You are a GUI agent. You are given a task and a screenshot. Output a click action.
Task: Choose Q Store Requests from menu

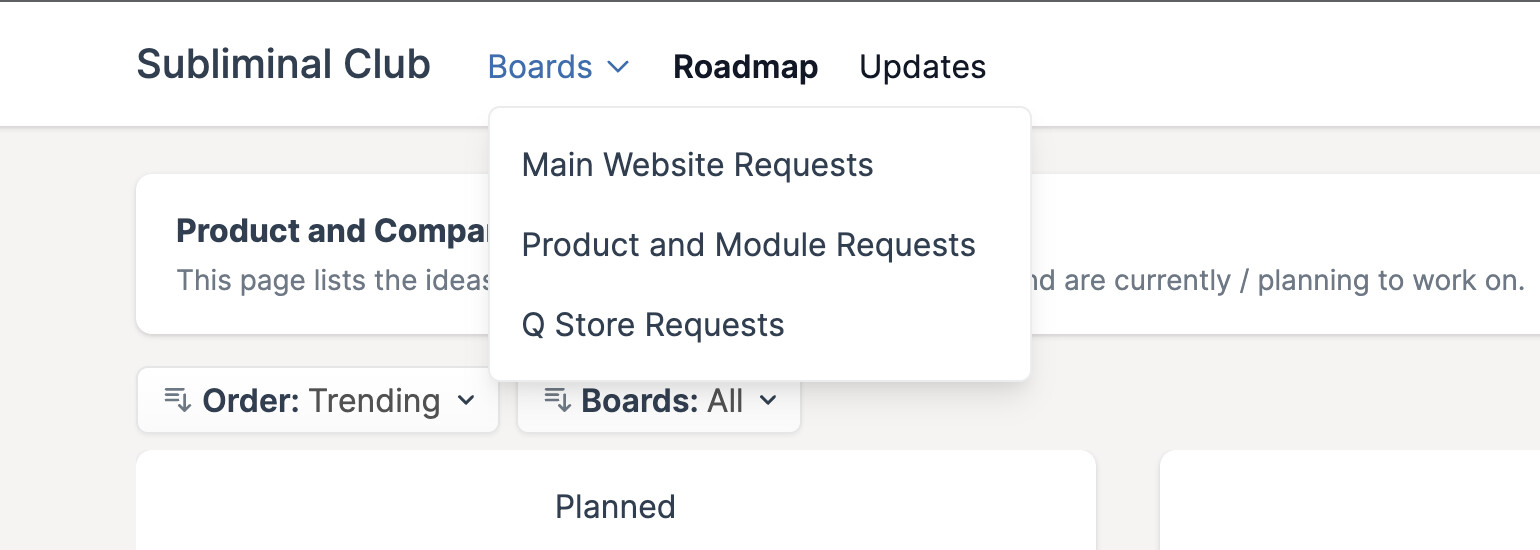pyautogui.click(x=653, y=325)
